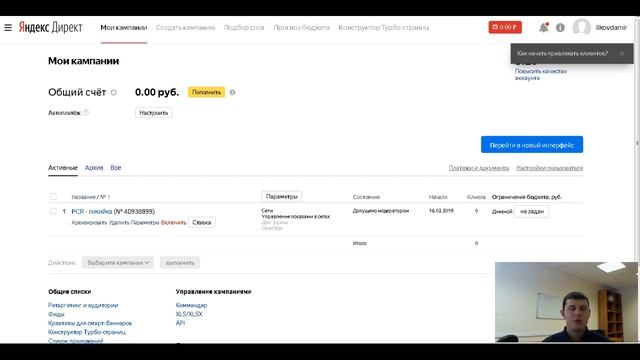This screenshot has height=360, width=640.
Task: Open Настройки пользователя link
Action: [x=549, y=168]
